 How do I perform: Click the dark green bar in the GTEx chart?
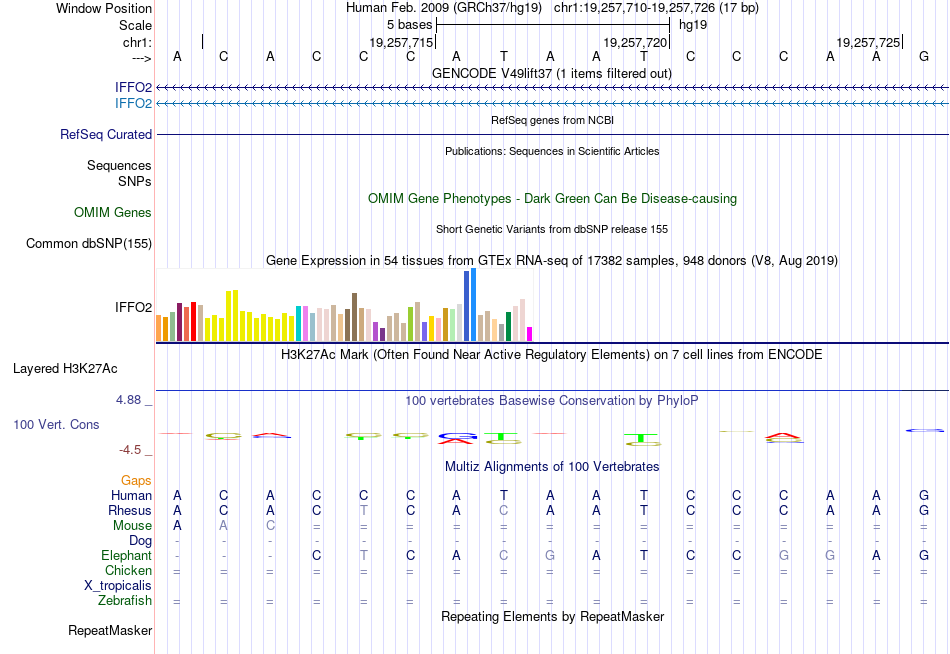[508, 326]
